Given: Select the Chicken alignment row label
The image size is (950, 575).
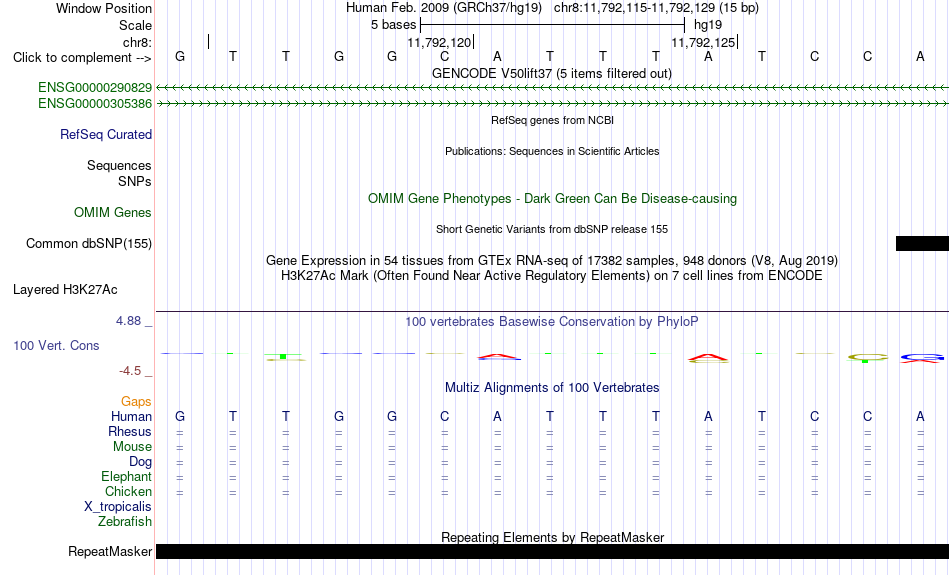Looking at the screenshot, I should click(x=128, y=491).
